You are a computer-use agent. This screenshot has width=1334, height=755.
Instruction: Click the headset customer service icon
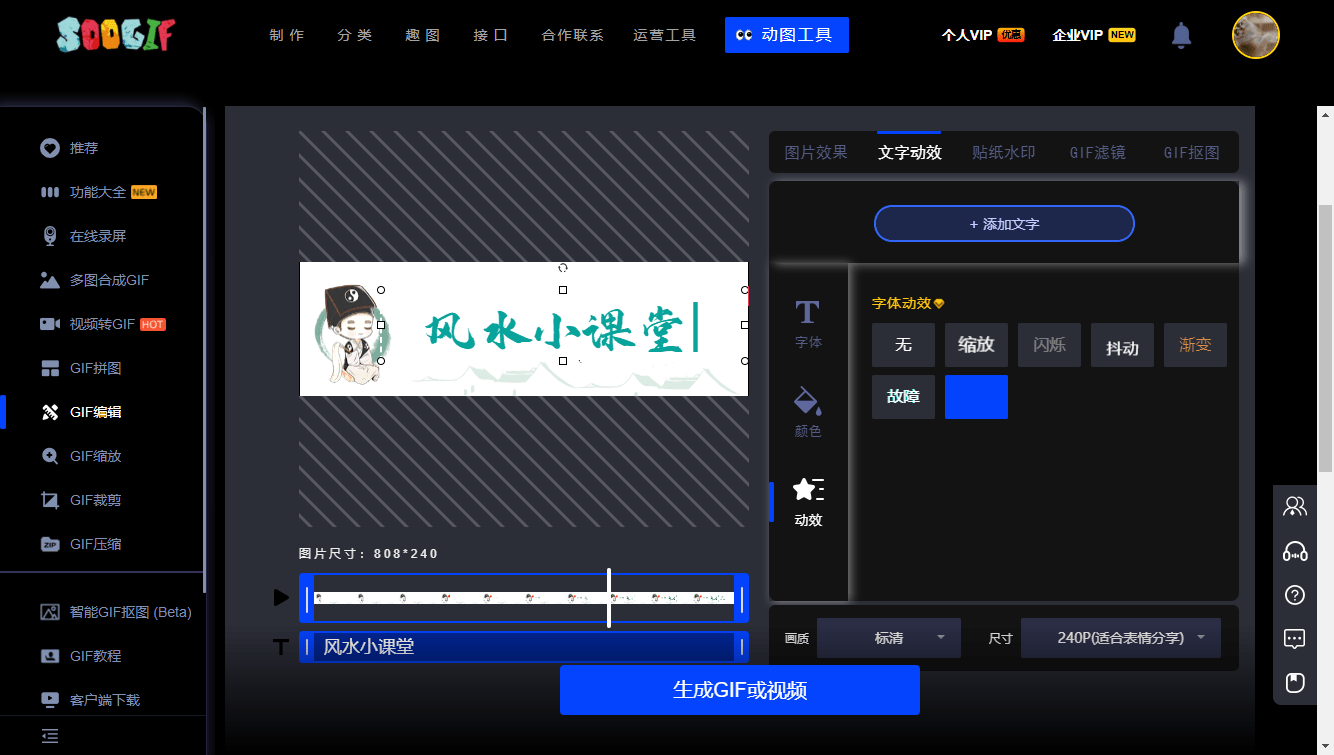(x=1295, y=551)
